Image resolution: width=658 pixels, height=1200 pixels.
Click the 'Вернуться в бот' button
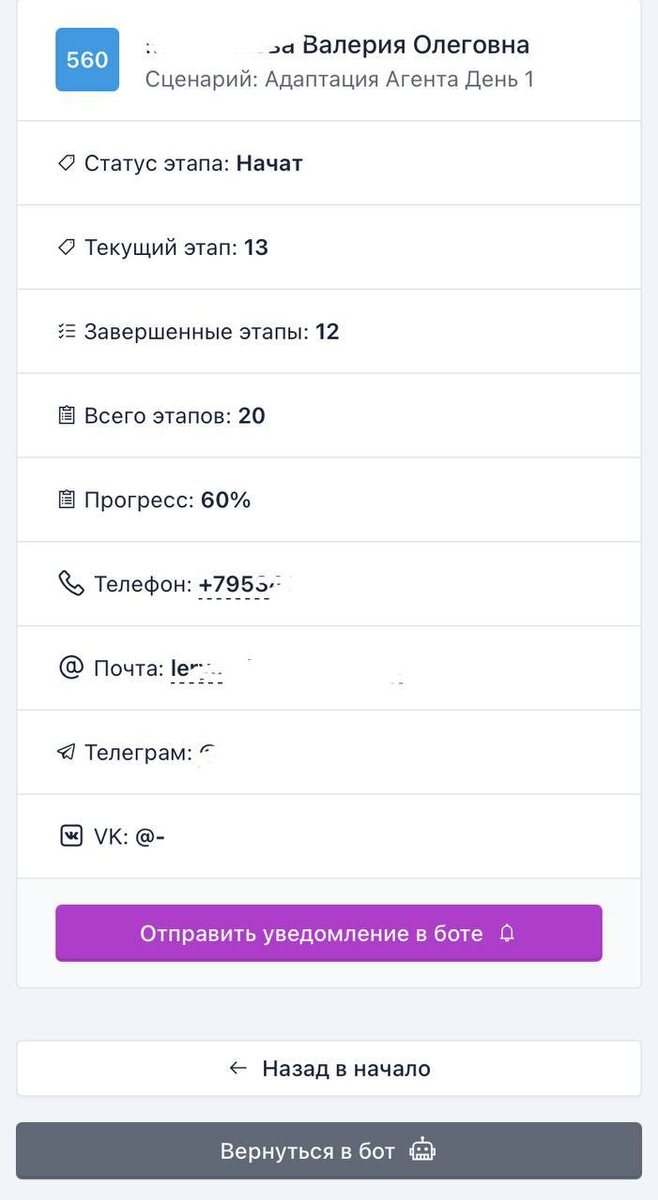[329, 1150]
